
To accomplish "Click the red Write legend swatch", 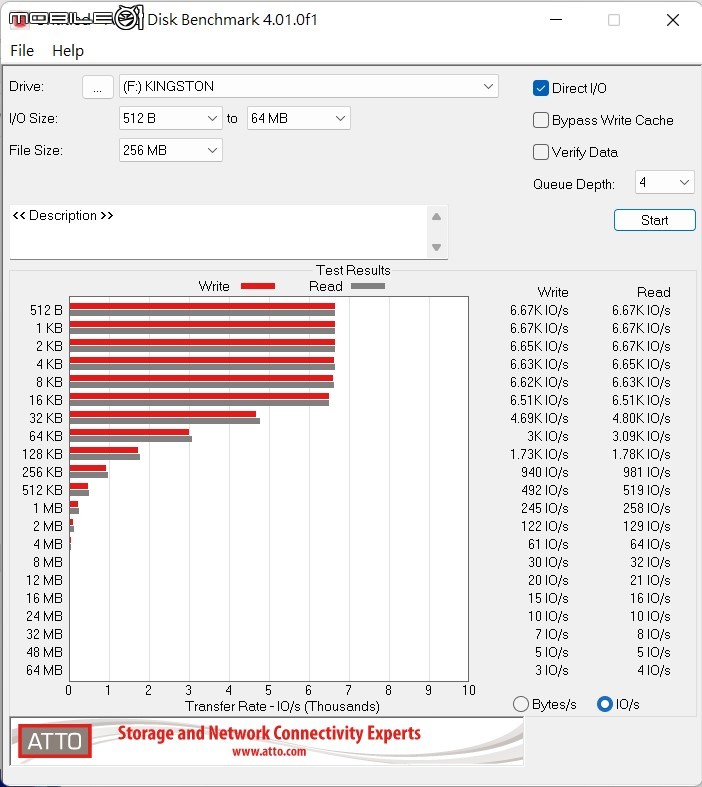I will click(258, 286).
